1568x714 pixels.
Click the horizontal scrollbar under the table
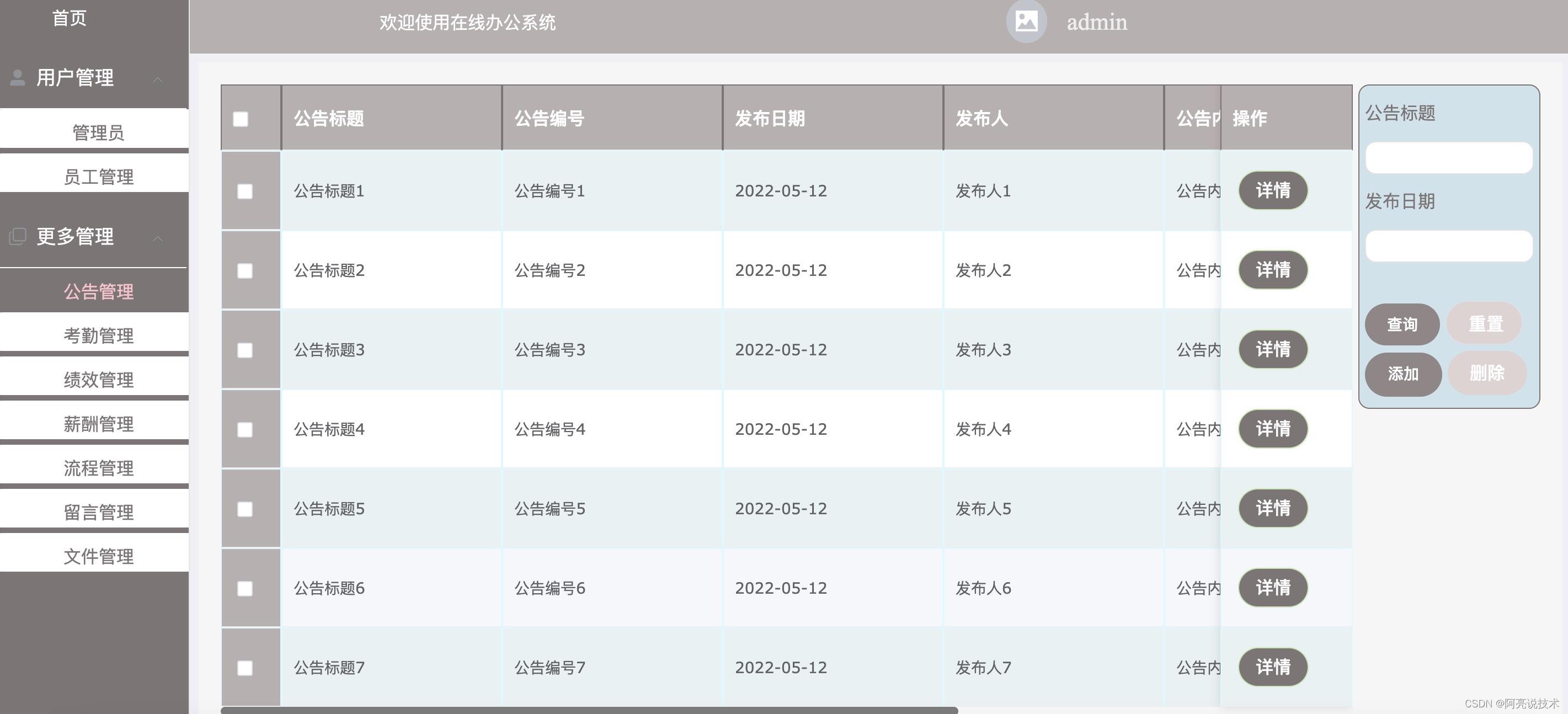point(589,710)
